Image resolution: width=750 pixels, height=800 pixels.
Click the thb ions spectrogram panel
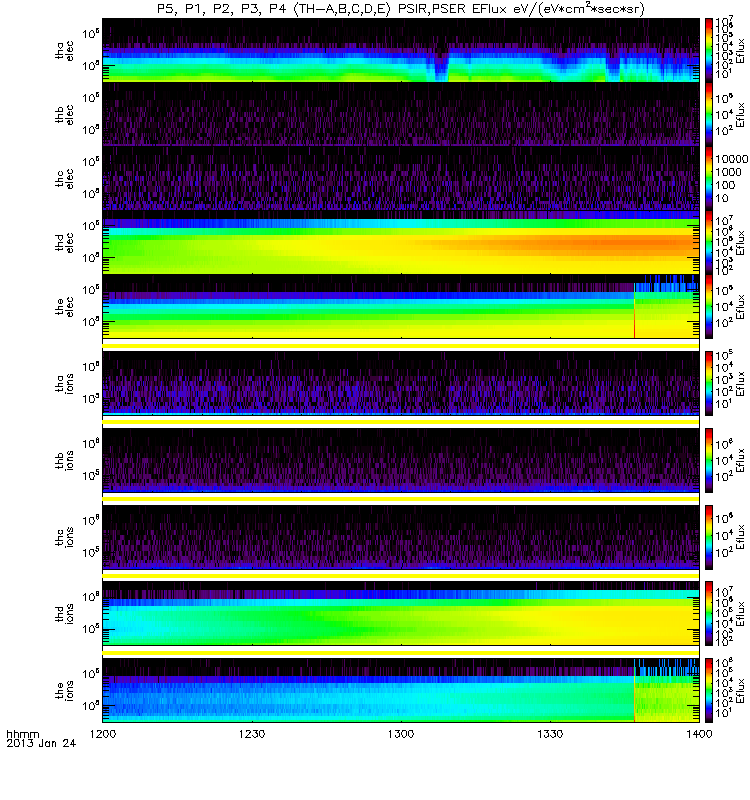[401, 460]
